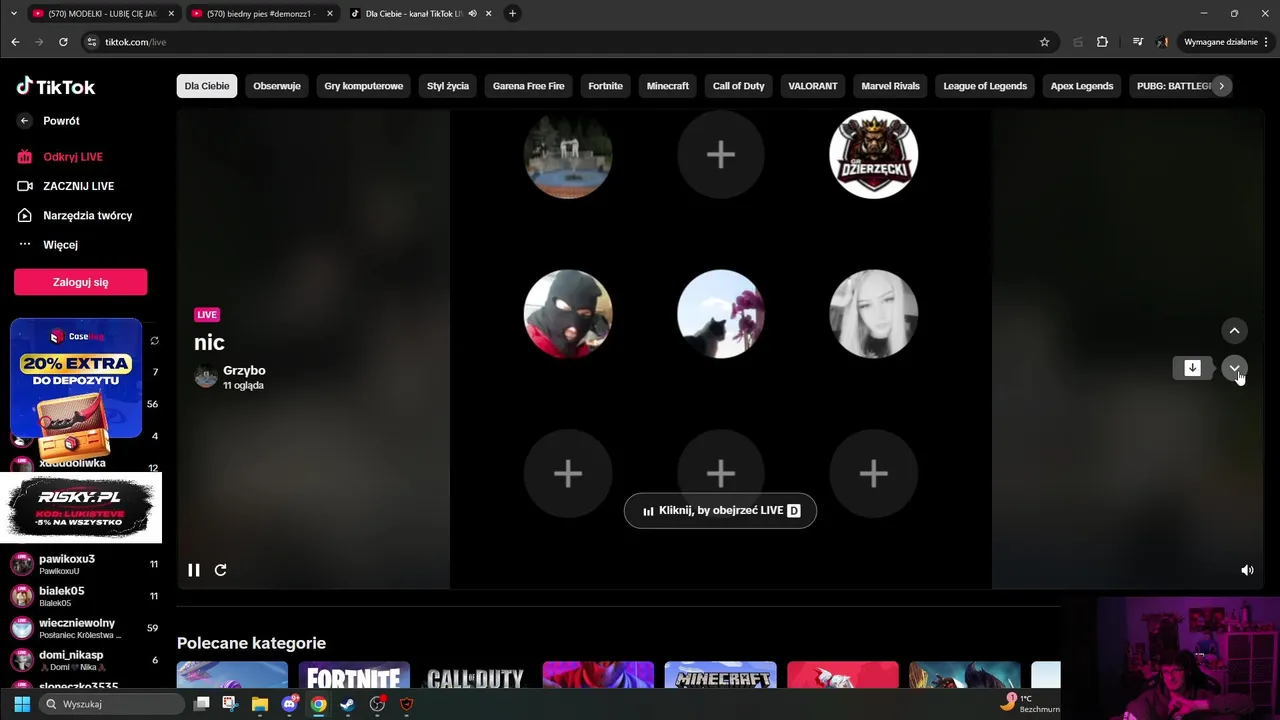Click the balaclava guest avatar
Screen dimensions: 1280x720
(568, 314)
